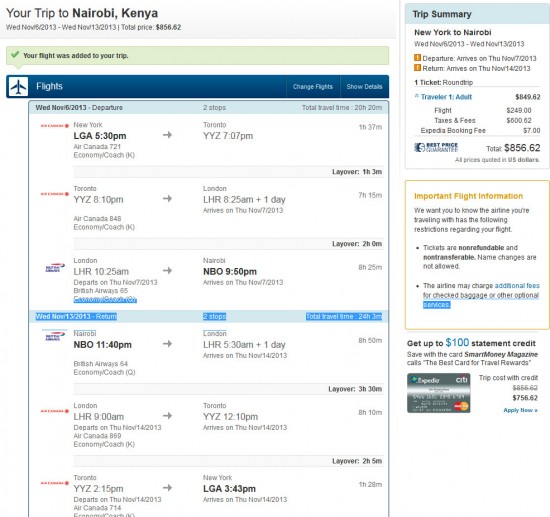Click the arrow after YYZ 2:15pm
Screen dimensions: 550x517
[x=167, y=488]
